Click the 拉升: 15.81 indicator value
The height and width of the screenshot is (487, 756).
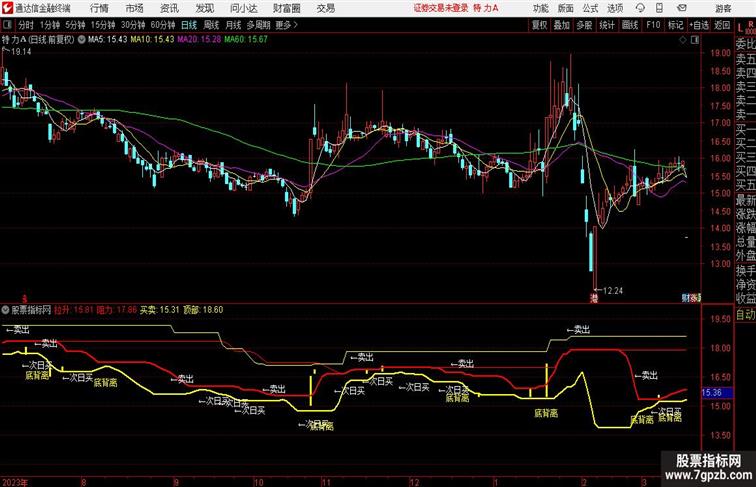74,310
